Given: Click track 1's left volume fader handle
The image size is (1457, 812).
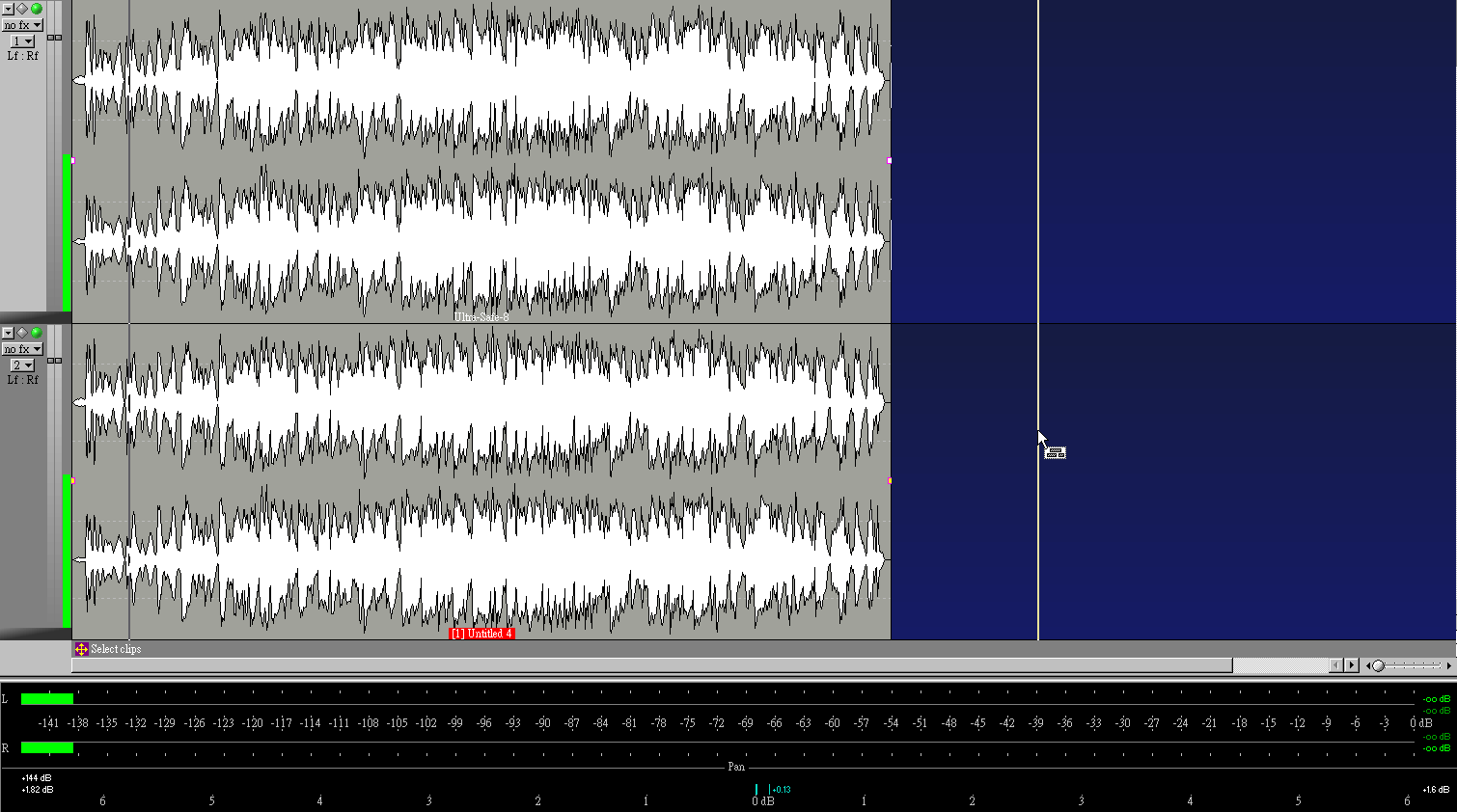Looking at the screenshot, I should pyautogui.click(x=51, y=38).
